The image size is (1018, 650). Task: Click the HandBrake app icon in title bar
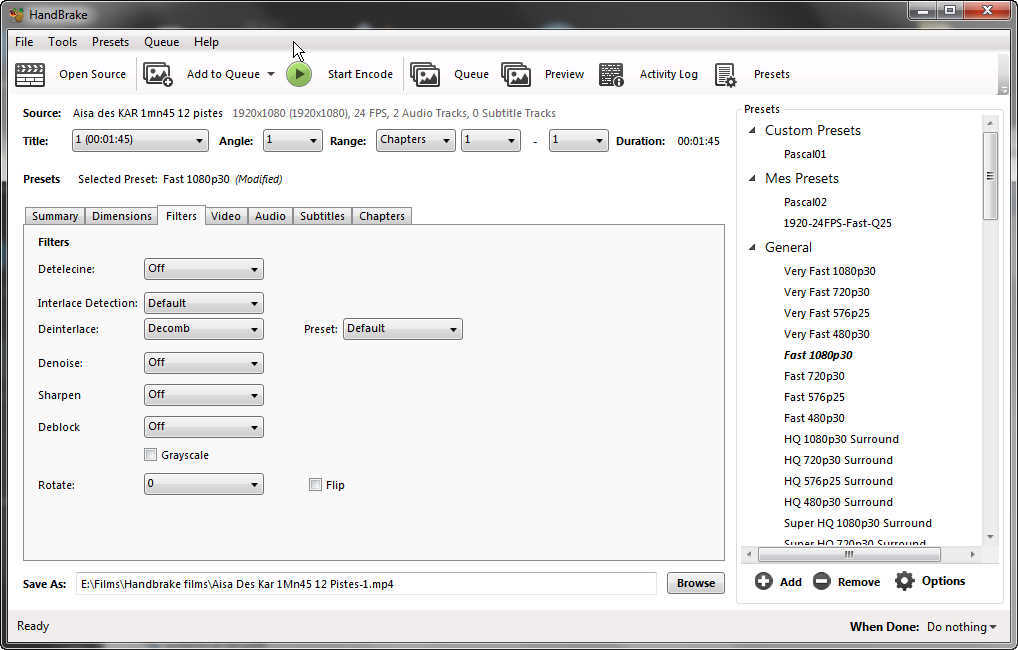tap(16, 14)
